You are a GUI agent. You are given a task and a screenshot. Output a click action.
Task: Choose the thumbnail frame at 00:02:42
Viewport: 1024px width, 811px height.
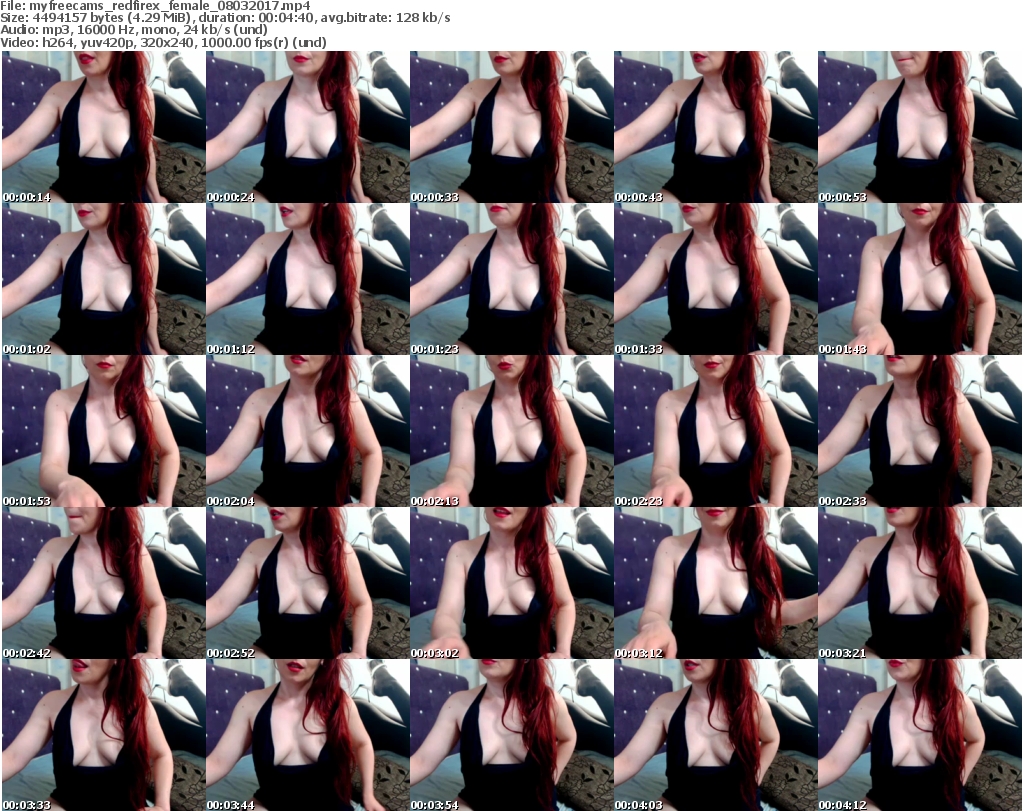tap(104, 583)
